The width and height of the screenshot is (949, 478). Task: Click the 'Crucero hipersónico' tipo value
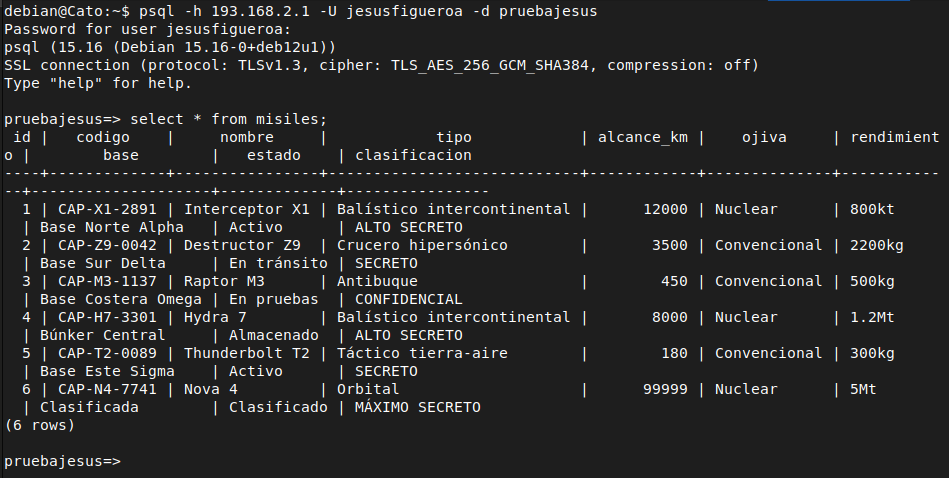coord(422,246)
